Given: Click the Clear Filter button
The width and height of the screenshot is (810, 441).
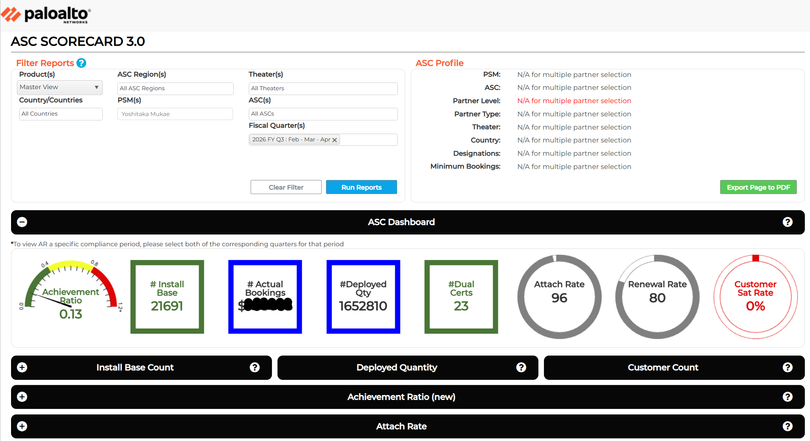Looking at the screenshot, I should pyautogui.click(x=286, y=187).
